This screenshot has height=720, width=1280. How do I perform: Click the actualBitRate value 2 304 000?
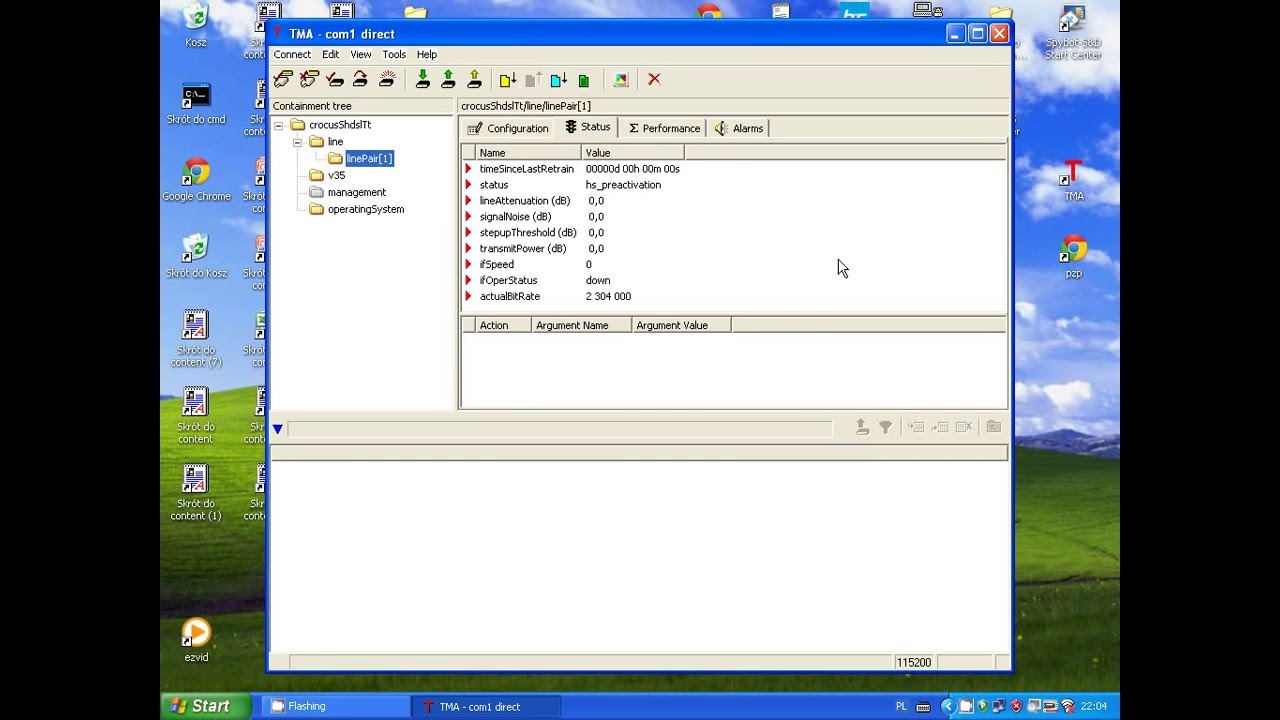[608, 297]
